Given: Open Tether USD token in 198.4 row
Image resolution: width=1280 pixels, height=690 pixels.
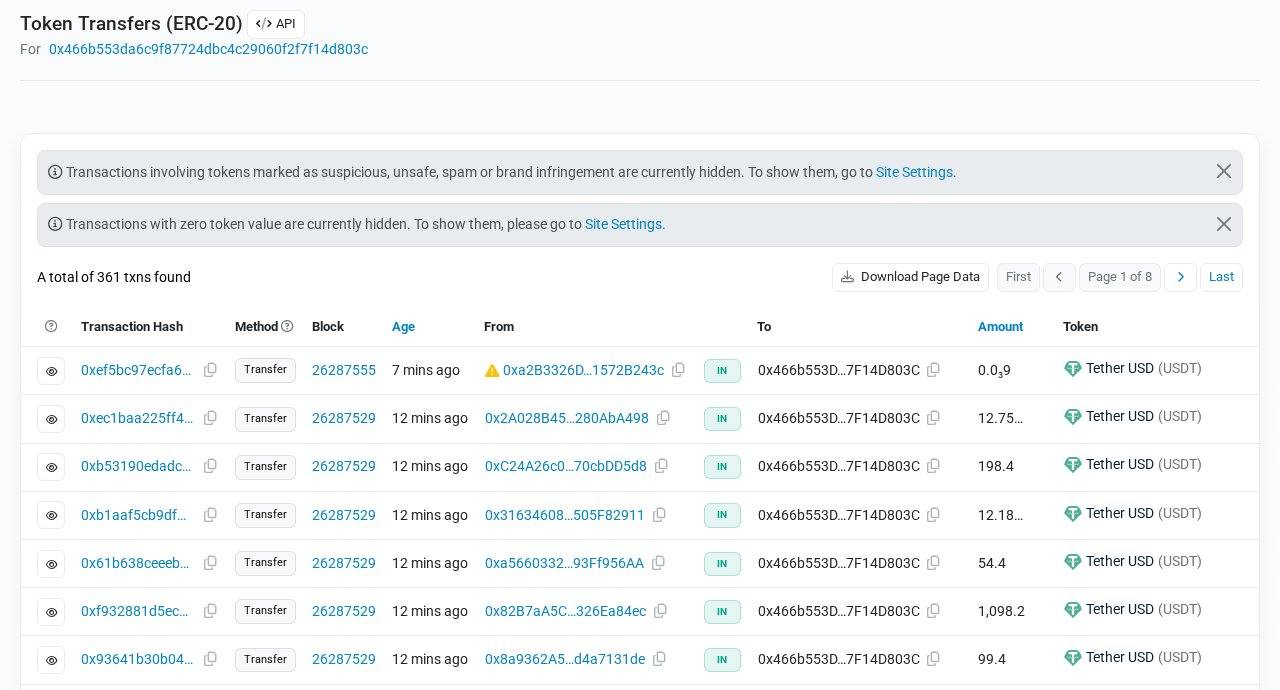Looking at the screenshot, I should pyautogui.click(x=1133, y=465).
